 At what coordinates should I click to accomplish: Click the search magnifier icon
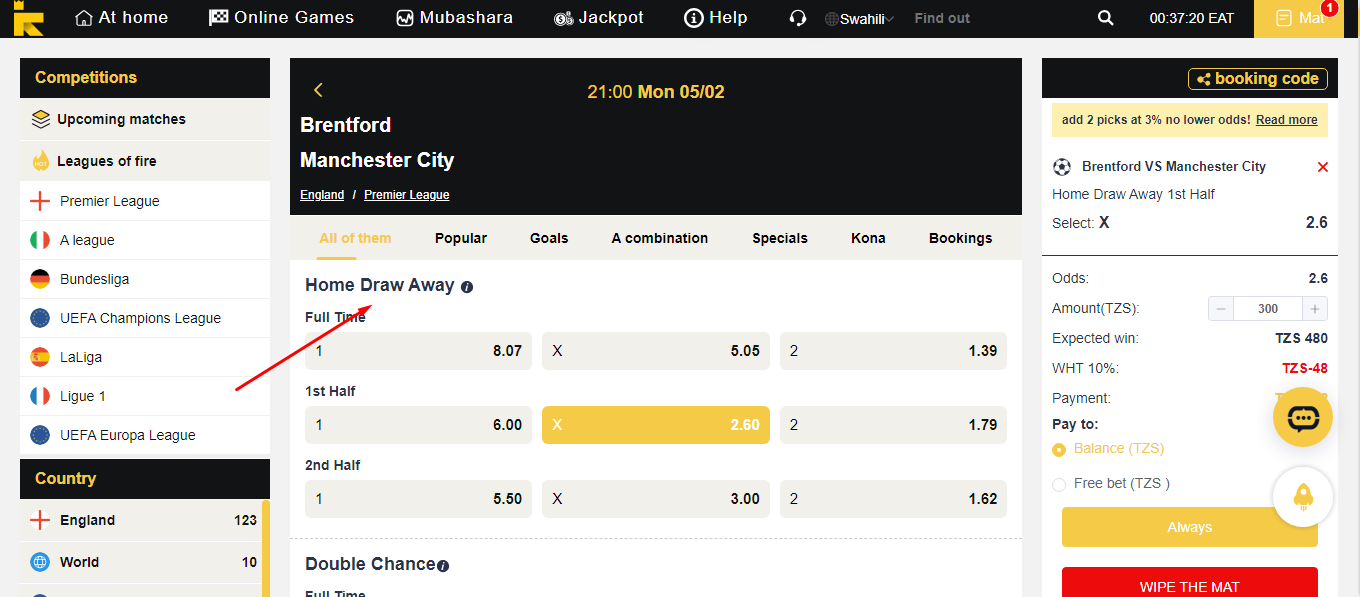coord(1105,18)
